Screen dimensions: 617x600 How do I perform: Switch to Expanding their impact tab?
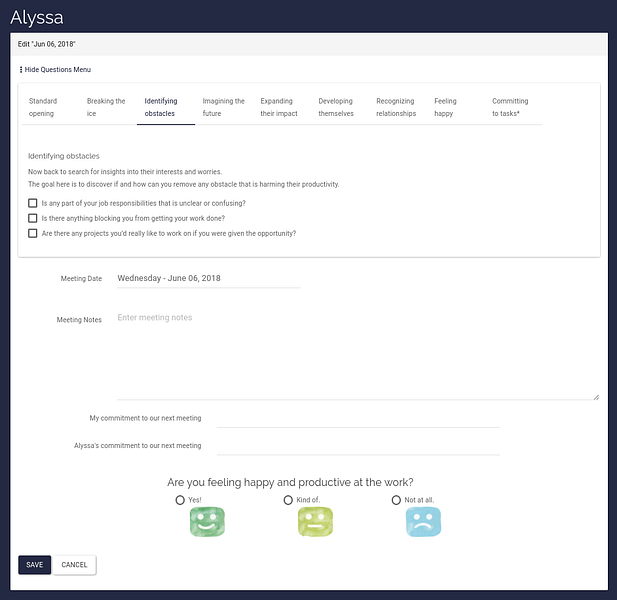point(281,107)
